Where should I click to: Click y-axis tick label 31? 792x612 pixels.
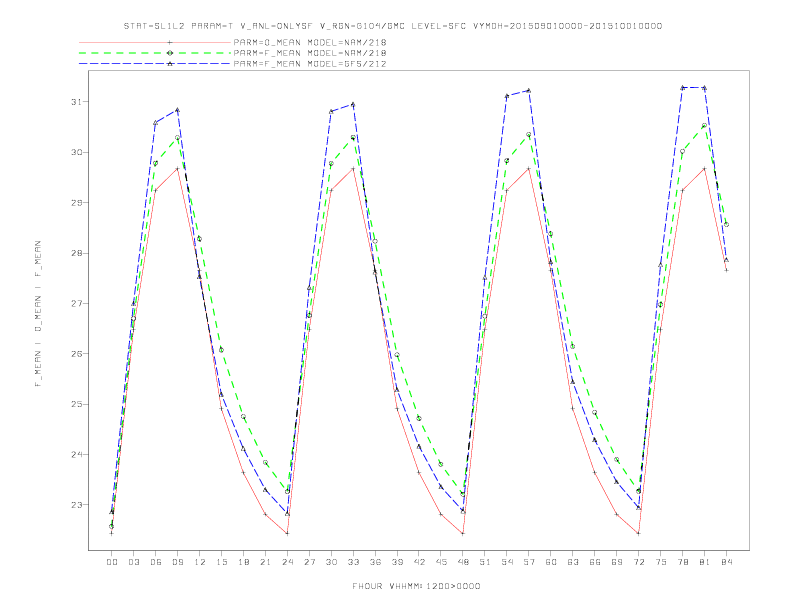[x=76, y=102]
